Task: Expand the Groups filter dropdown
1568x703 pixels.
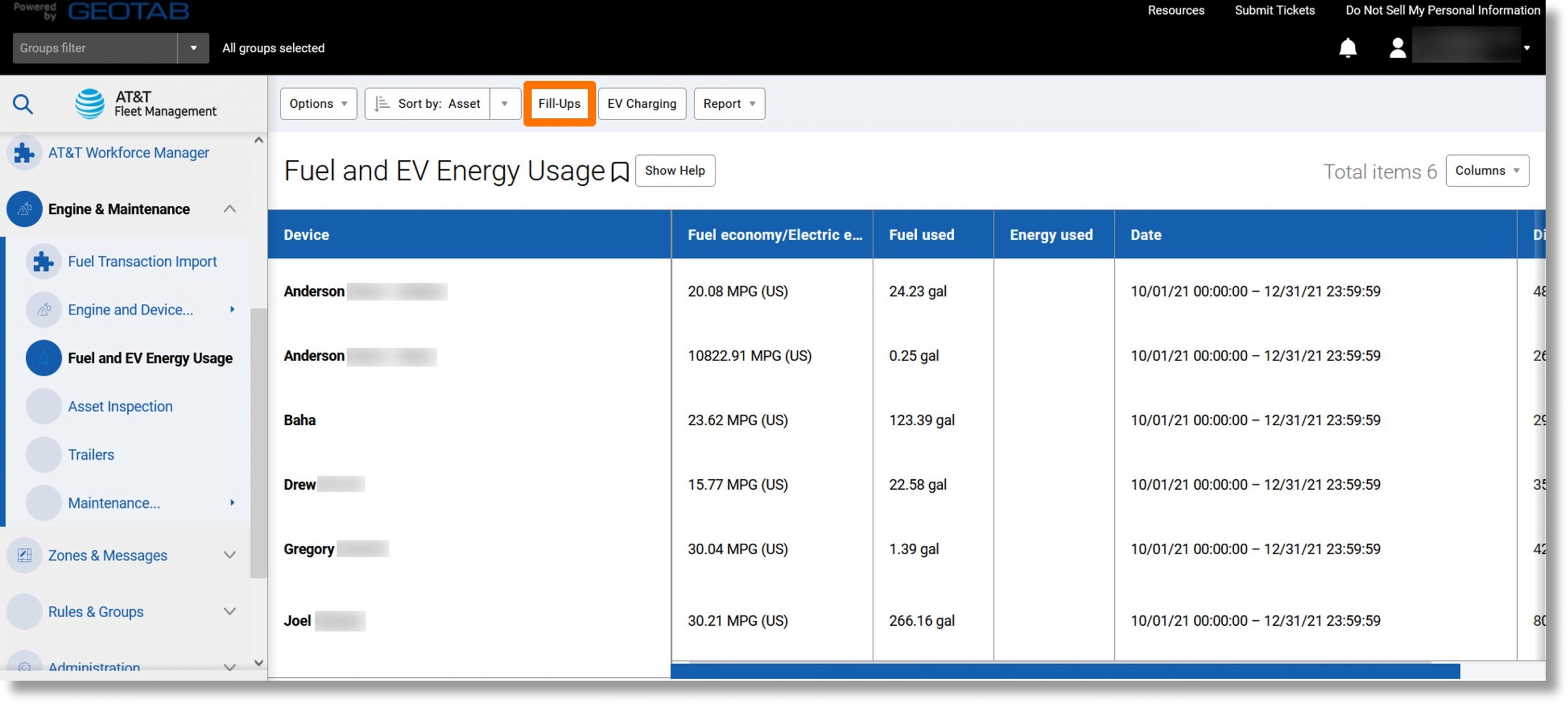Action: click(x=192, y=47)
